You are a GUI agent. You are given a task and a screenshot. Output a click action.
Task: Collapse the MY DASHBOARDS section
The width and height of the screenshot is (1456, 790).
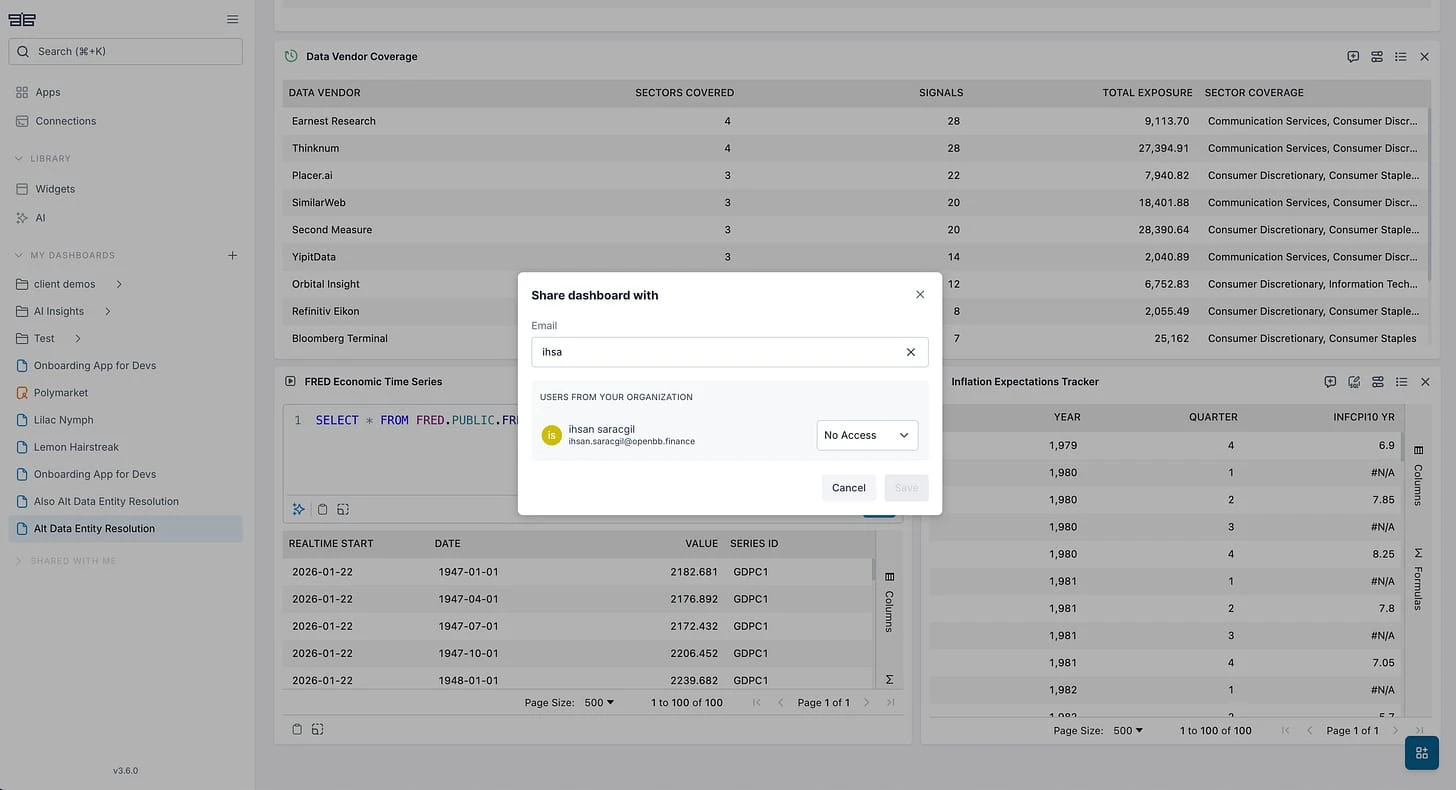[x=17, y=255]
